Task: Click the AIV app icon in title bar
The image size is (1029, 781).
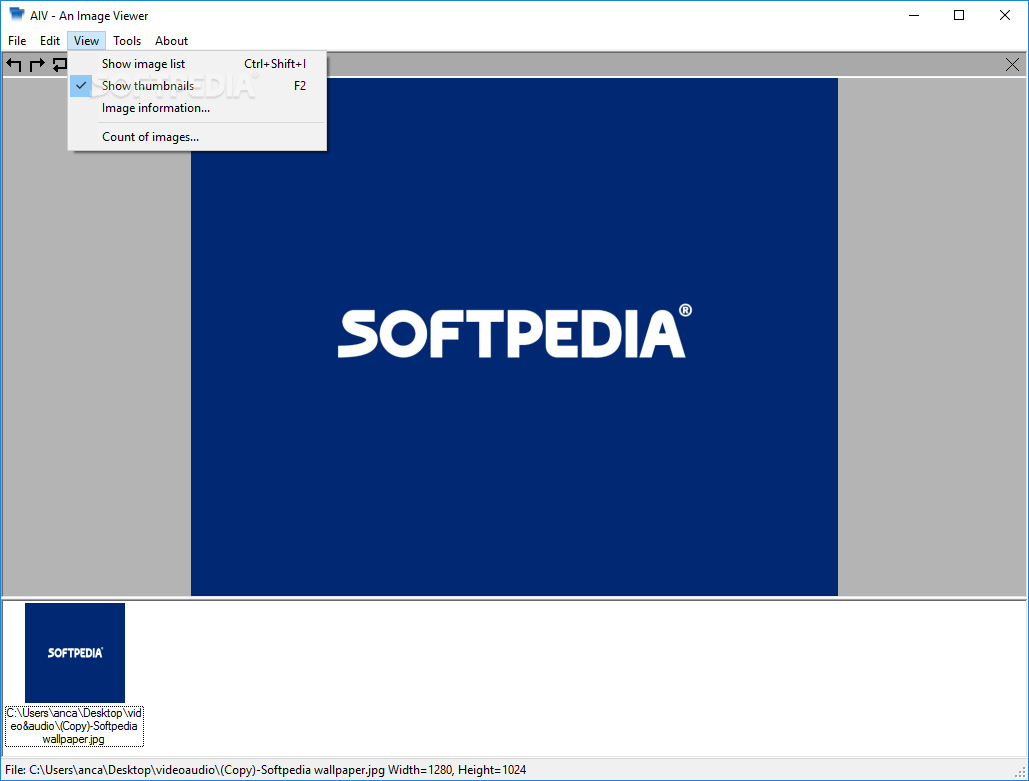Action: click(17, 14)
